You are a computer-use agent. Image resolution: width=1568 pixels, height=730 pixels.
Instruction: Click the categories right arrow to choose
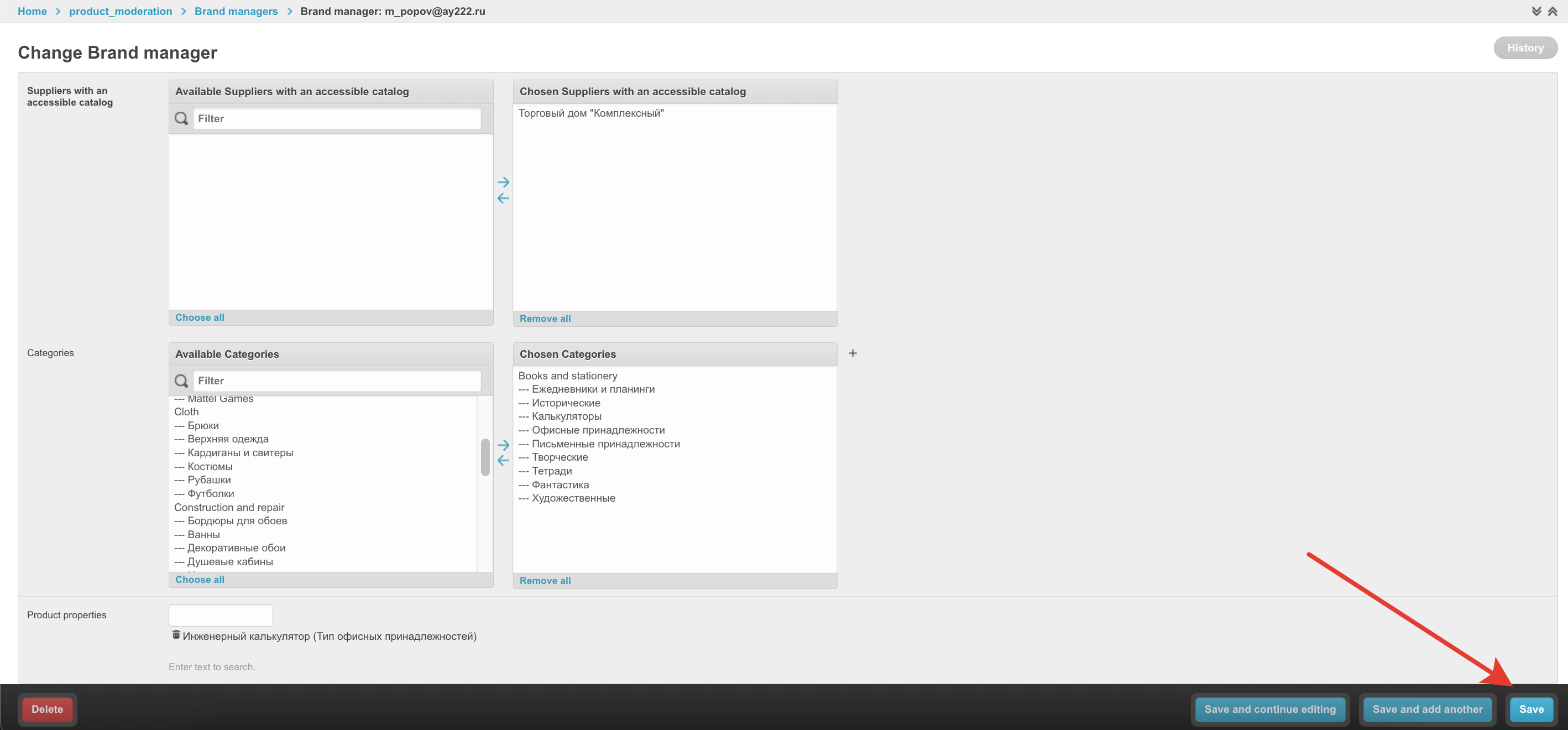click(x=503, y=445)
